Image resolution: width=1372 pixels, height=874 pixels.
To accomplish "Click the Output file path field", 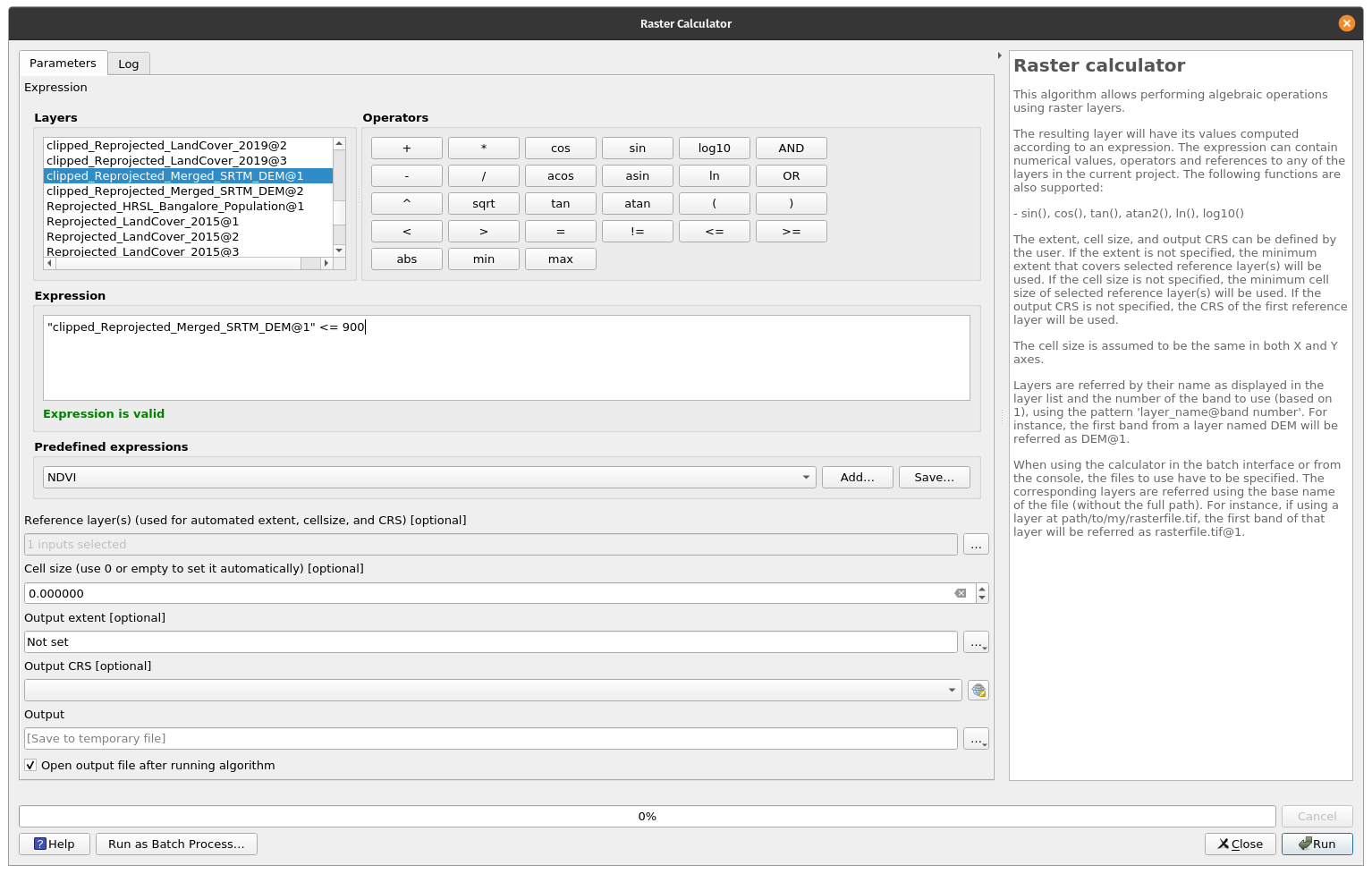I will click(x=491, y=739).
